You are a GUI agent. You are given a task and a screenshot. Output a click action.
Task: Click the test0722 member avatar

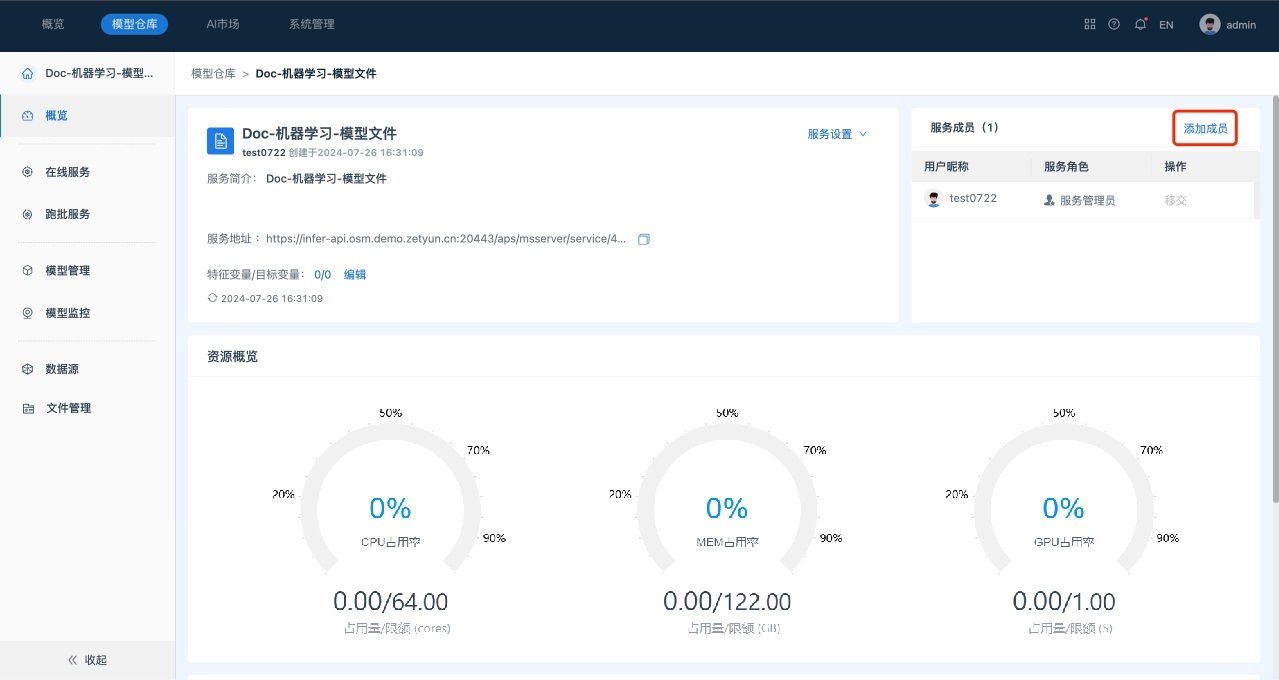tap(934, 199)
